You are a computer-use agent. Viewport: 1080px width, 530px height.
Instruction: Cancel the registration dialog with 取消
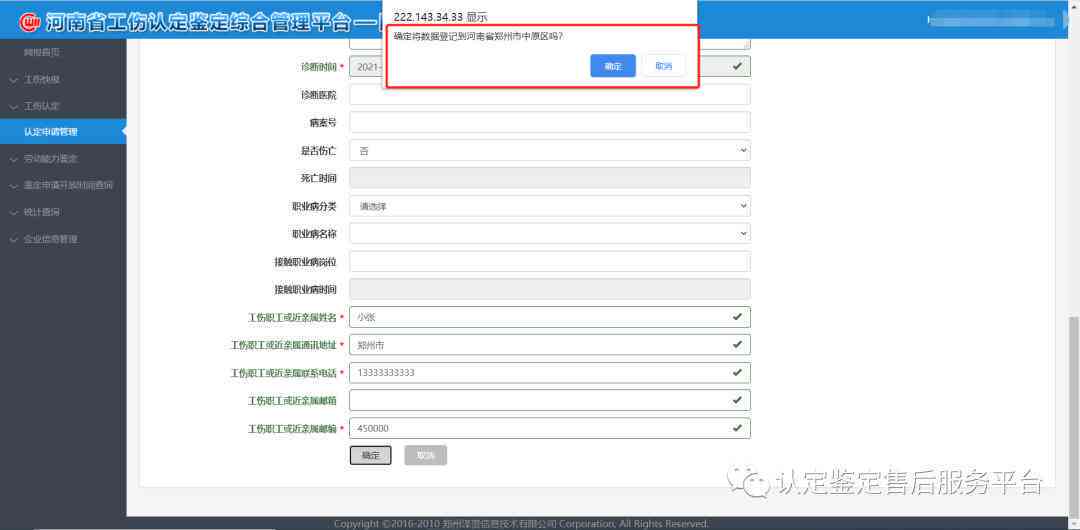[663, 66]
